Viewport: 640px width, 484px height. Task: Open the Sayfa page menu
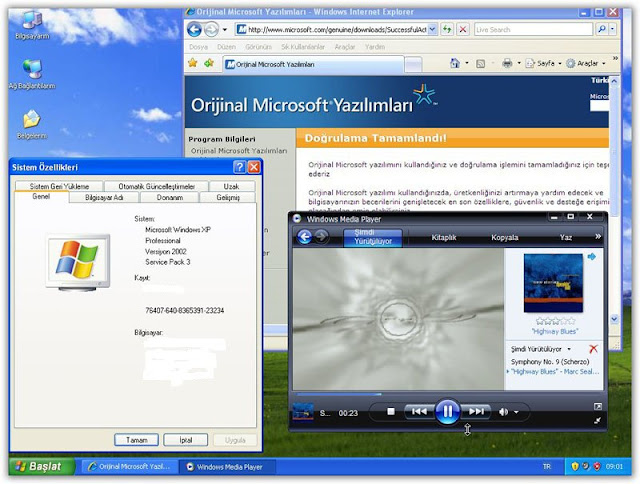542,63
